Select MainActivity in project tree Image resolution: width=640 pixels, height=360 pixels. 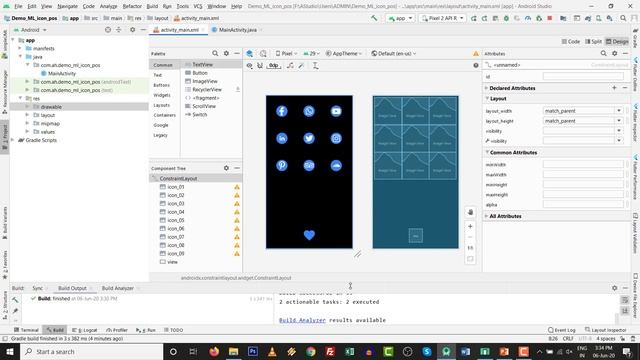point(62,73)
